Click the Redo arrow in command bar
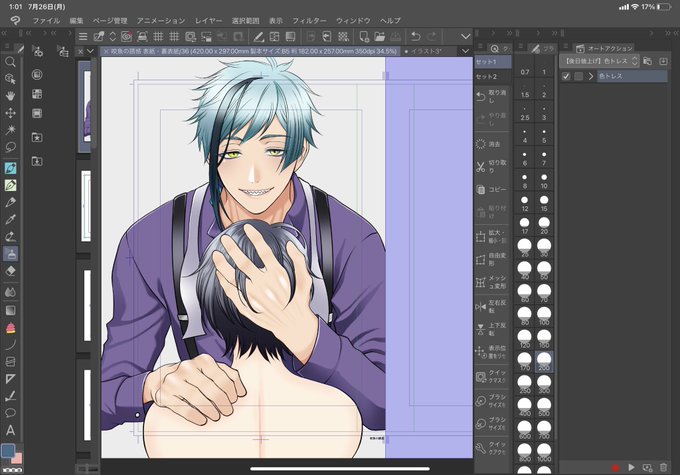Viewport: 680px width, 475px height. click(x=432, y=36)
